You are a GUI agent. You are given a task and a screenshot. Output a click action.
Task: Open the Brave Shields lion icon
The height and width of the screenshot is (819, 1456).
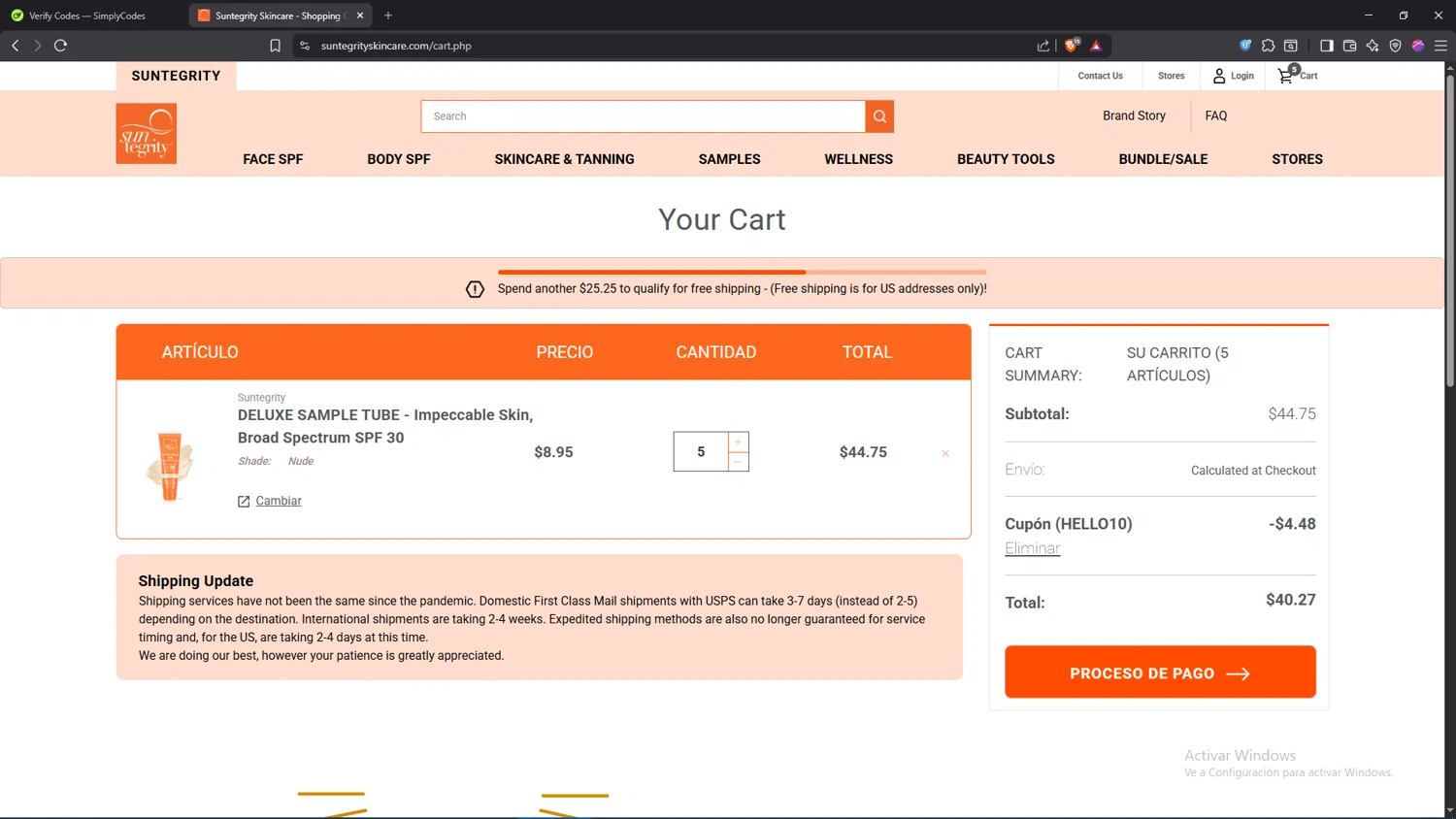coord(1072,46)
